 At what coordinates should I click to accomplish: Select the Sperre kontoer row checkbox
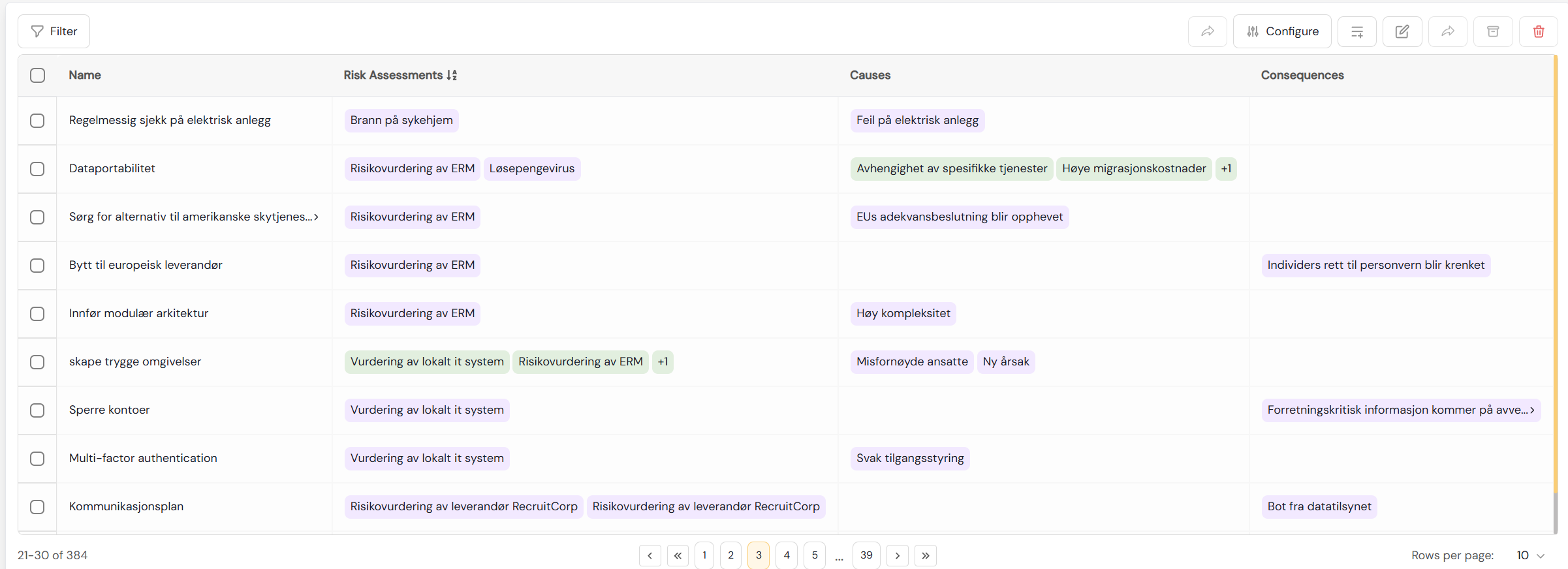pos(37,410)
